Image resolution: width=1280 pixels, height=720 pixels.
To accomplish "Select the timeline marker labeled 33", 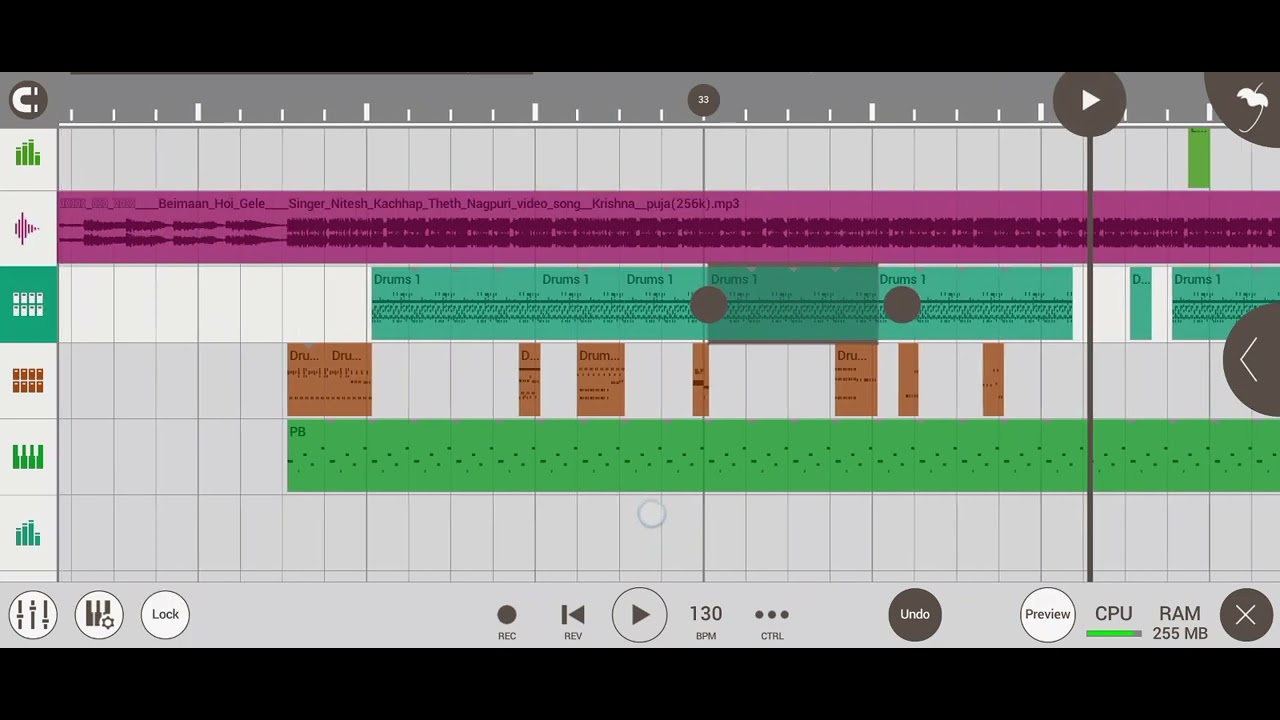I will (x=703, y=99).
